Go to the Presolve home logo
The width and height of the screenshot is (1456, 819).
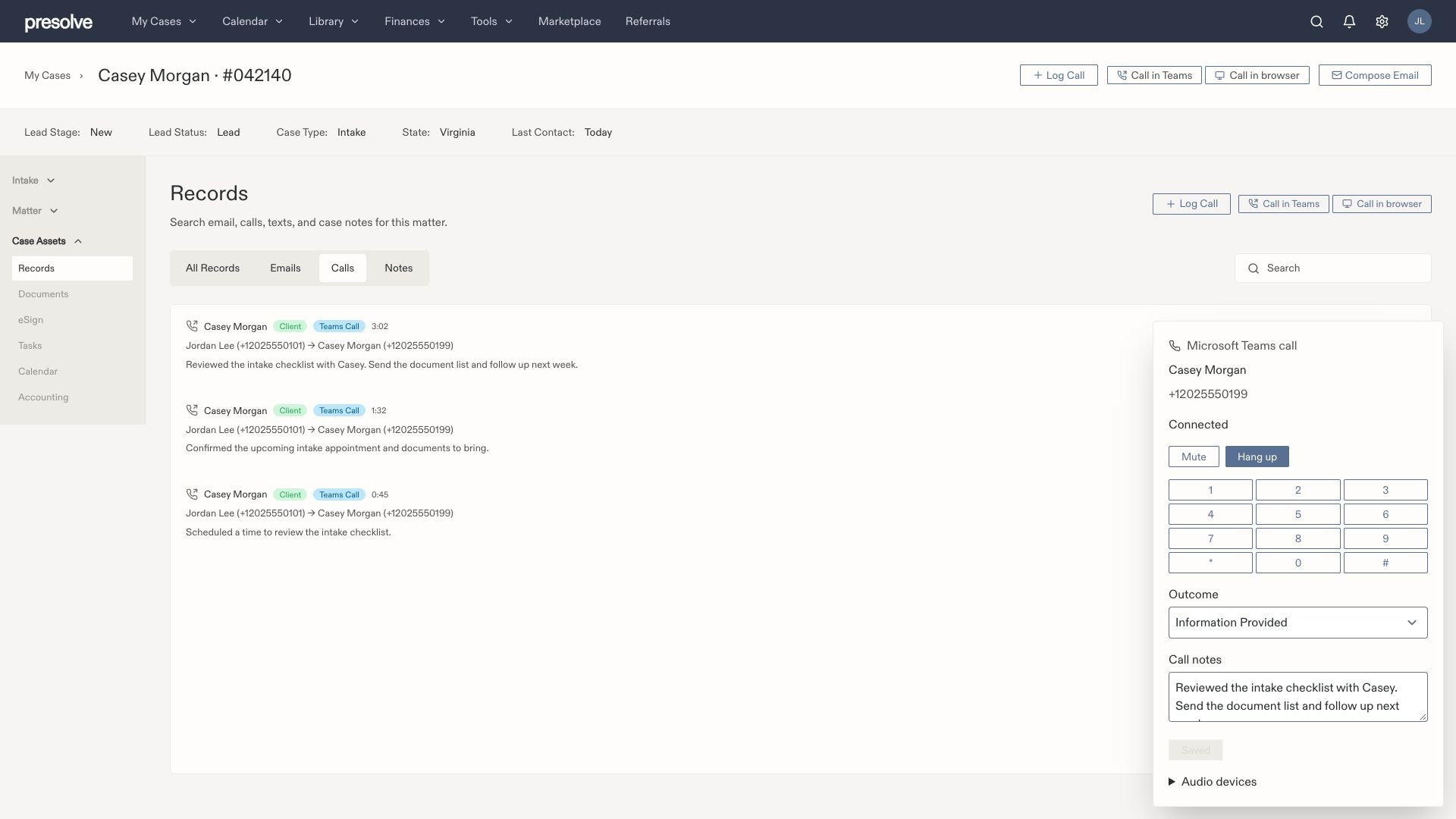click(58, 22)
